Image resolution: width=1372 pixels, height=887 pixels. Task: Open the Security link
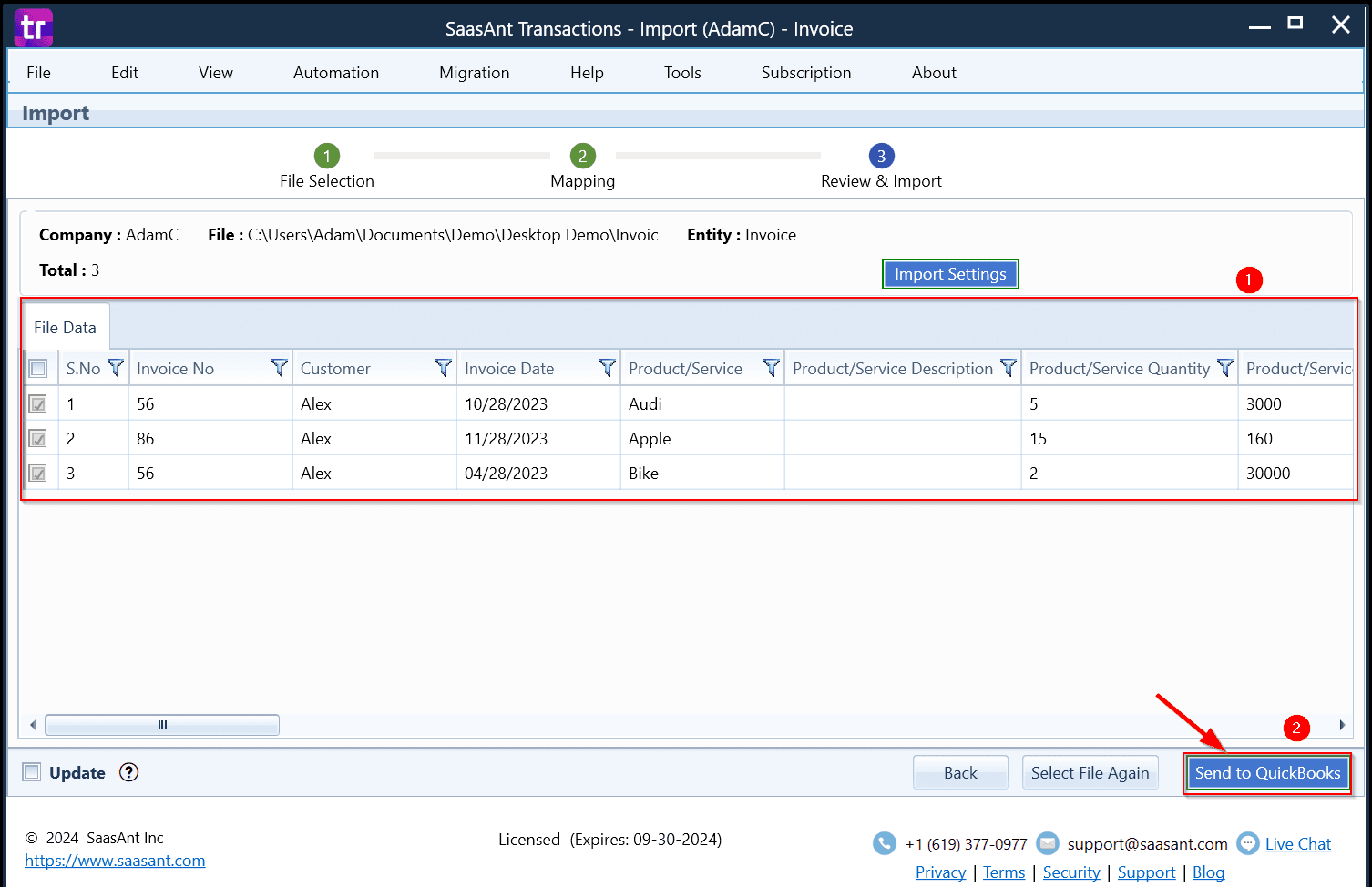coord(1071,872)
